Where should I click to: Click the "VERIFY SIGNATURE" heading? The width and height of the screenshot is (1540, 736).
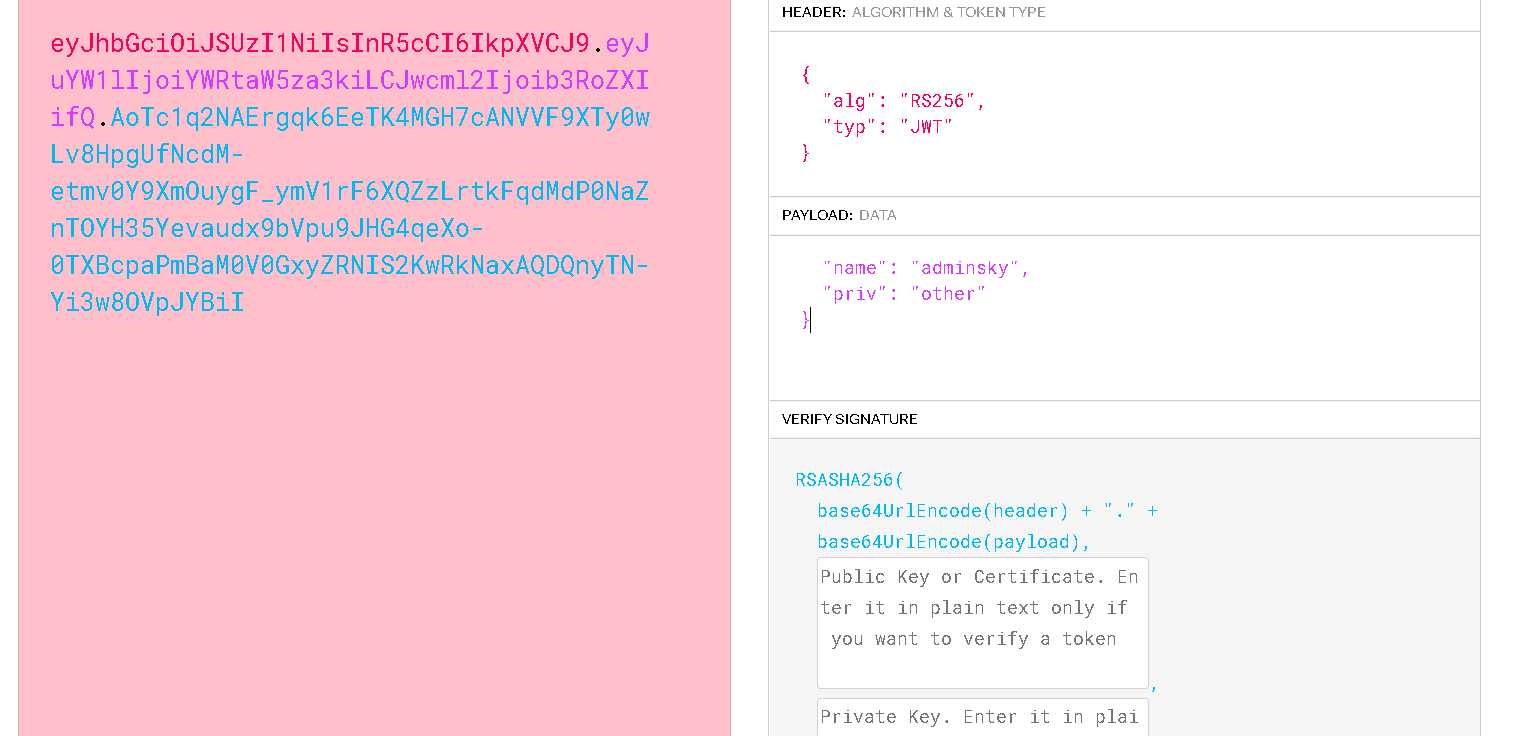(850, 419)
